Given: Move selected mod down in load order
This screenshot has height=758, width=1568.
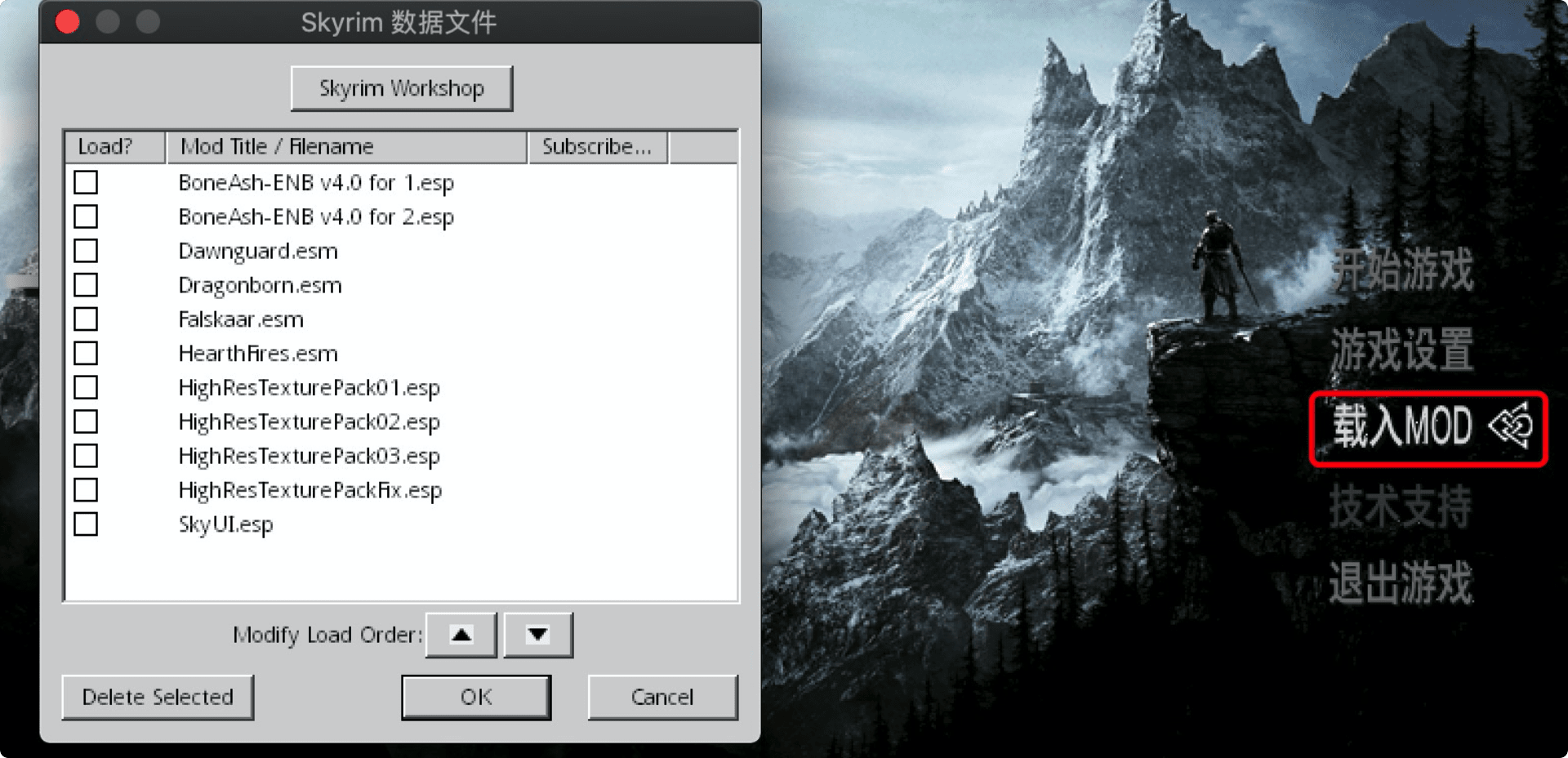Looking at the screenshot, I should tap(538, 635).
